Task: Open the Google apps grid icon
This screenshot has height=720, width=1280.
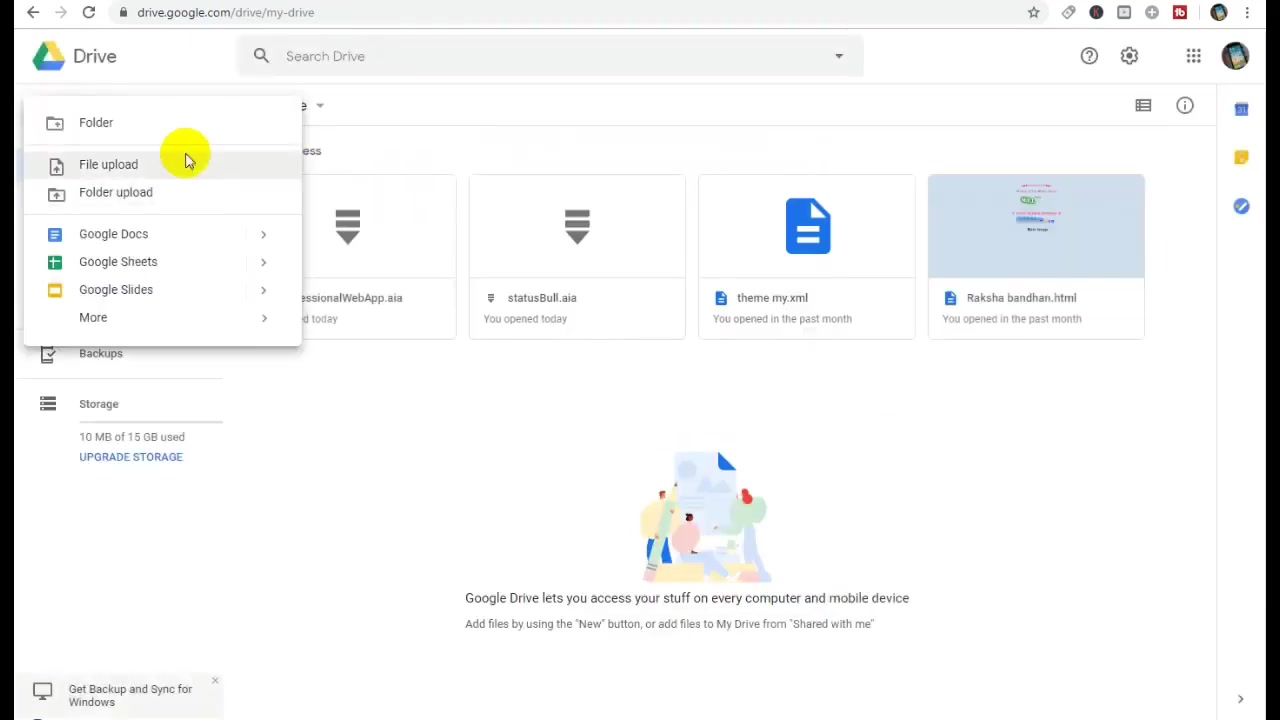Action: click(1193, 56)
